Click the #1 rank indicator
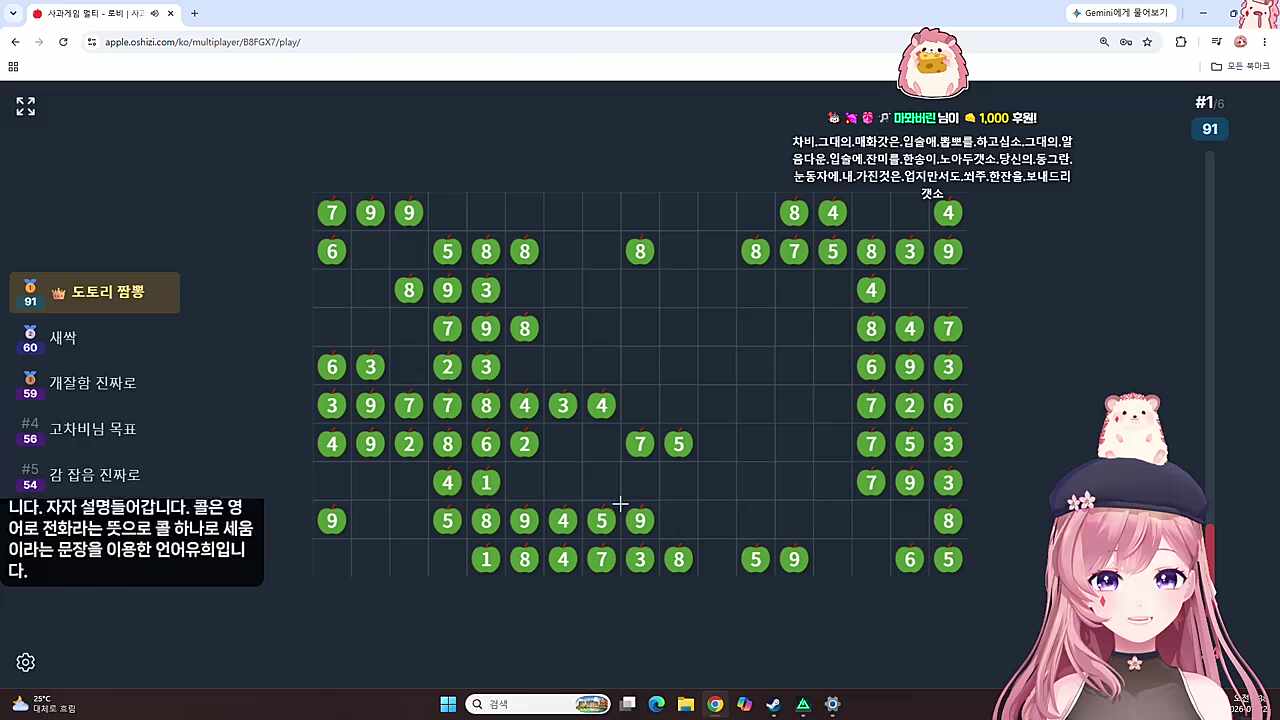 pos(1209,103)
